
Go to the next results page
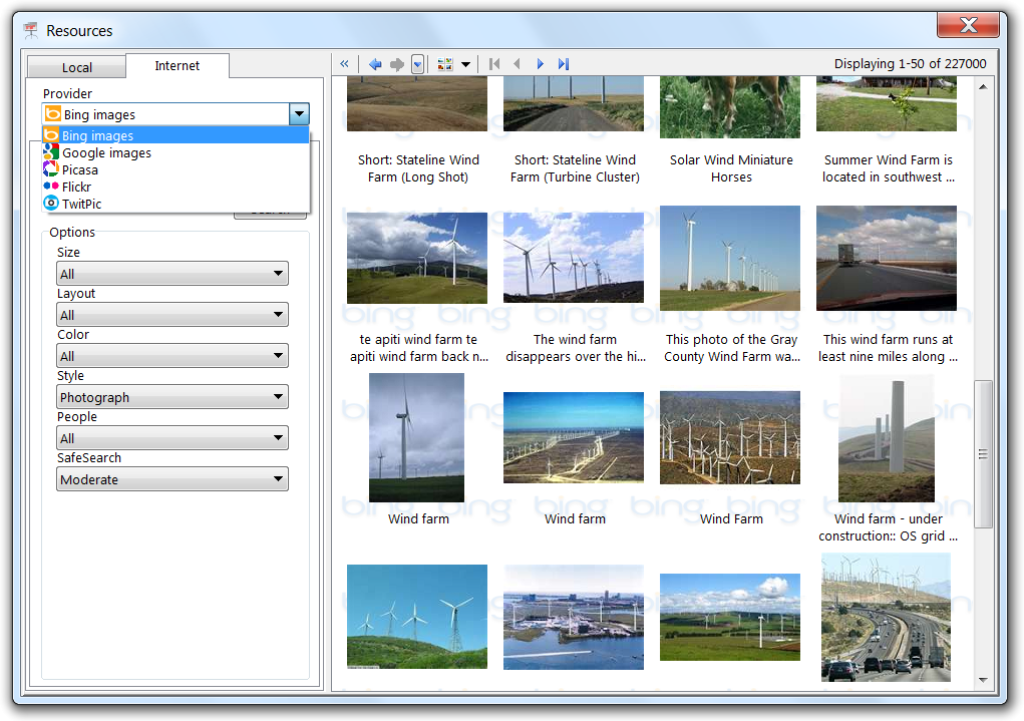[539, 64]
